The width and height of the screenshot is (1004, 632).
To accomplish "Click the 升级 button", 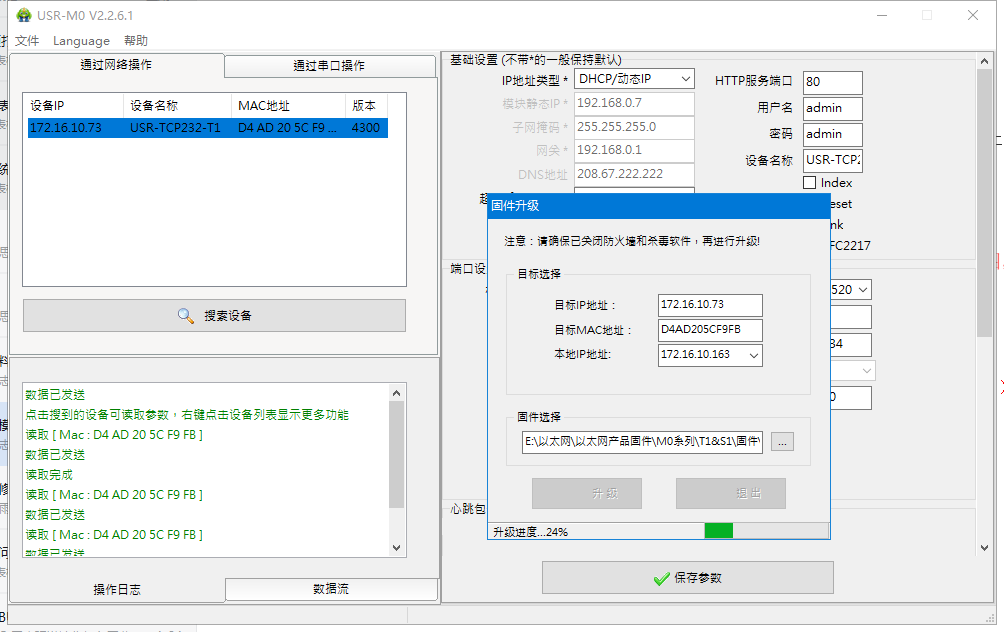I will coord(586,494).
